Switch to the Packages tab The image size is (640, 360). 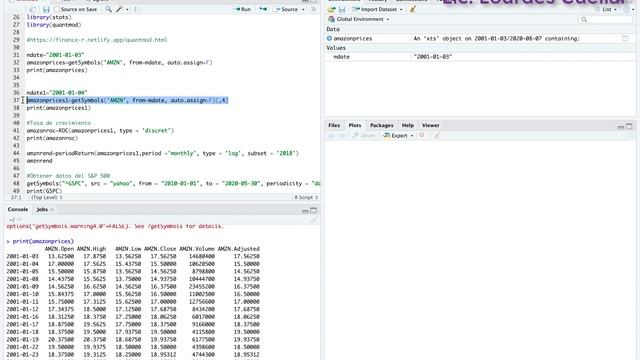(x=381, y=125)
